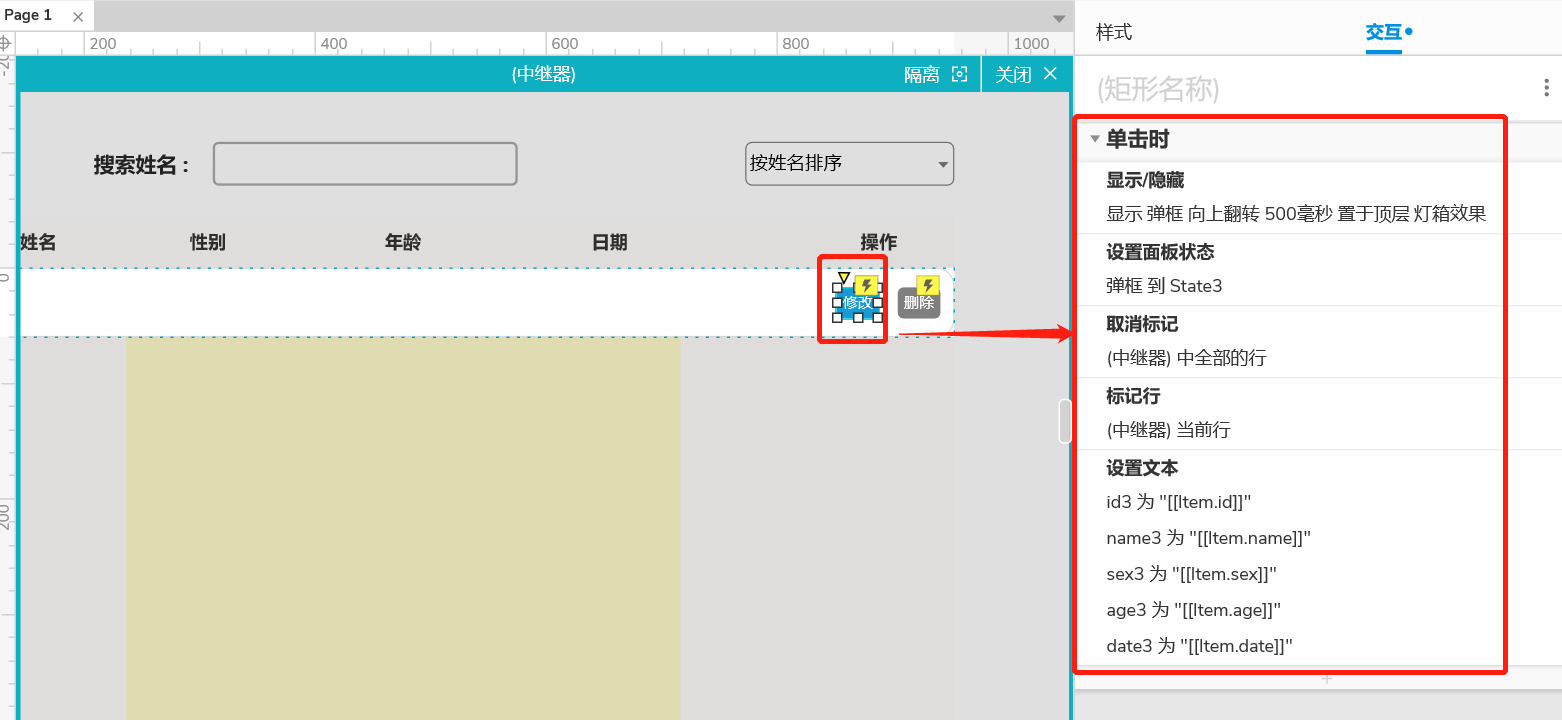This screenshot has height=720, width=1562.
Task: Click the age3 为 [[Item.age]] entry
Action: (1194, 610)
